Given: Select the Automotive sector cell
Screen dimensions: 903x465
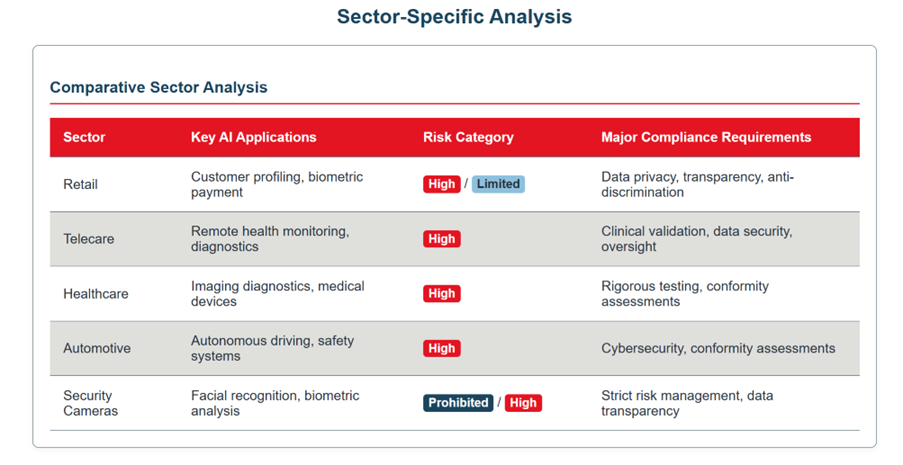Looking at the screenshot, I should pyautogui.click(x=97, y=349).
